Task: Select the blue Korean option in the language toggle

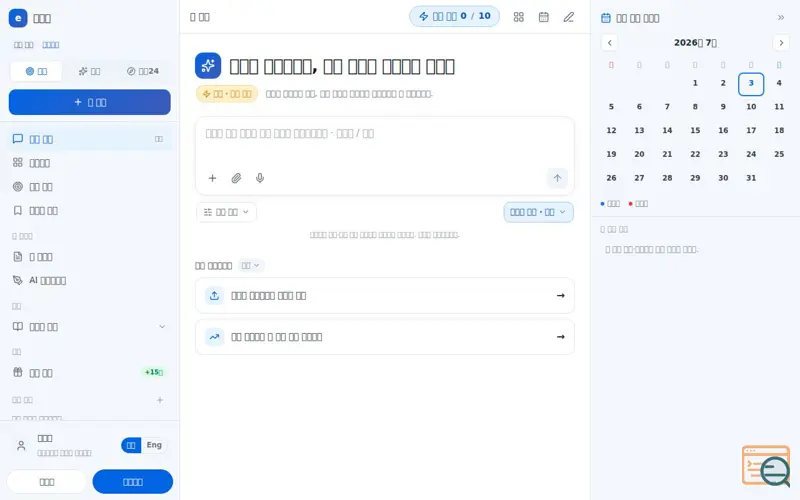Action: [x=131, y=445]
